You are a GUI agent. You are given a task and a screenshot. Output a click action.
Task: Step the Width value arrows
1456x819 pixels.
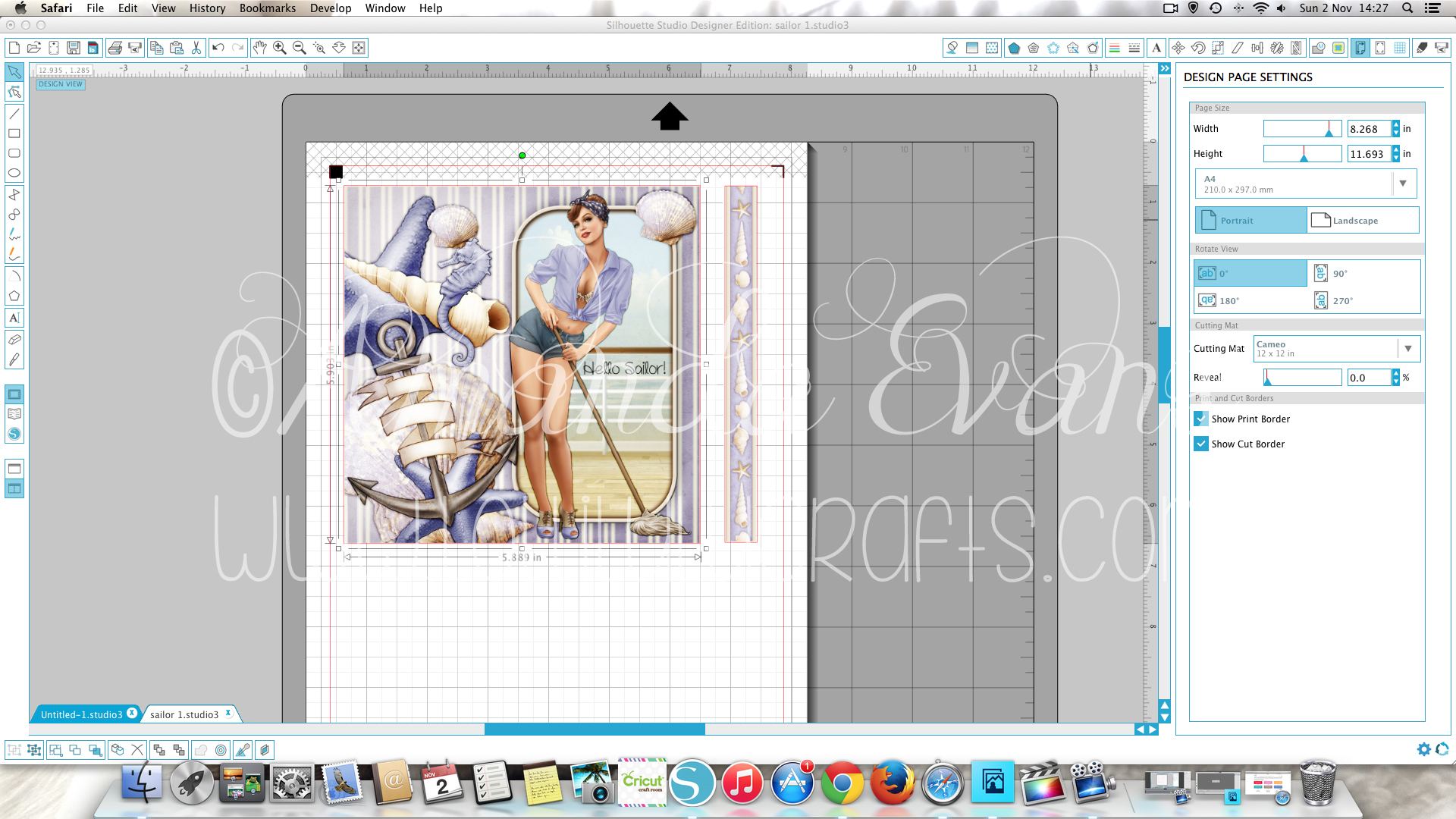click(1396, 129)
